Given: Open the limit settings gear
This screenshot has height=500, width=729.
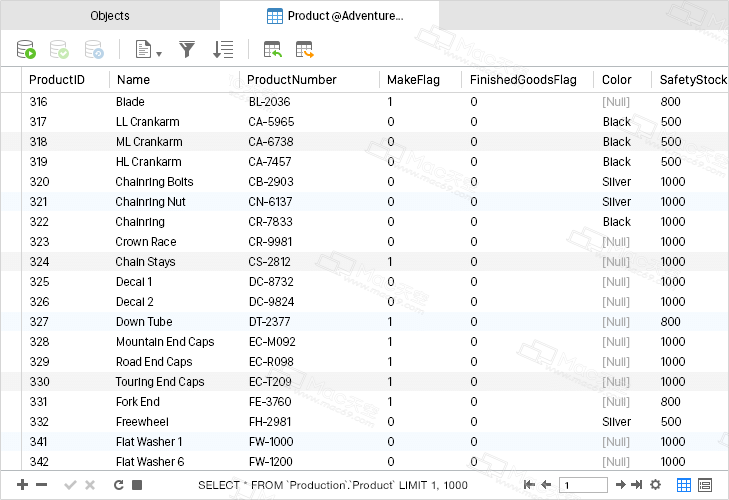Looking at the screenshot, I should coord(655,485).
